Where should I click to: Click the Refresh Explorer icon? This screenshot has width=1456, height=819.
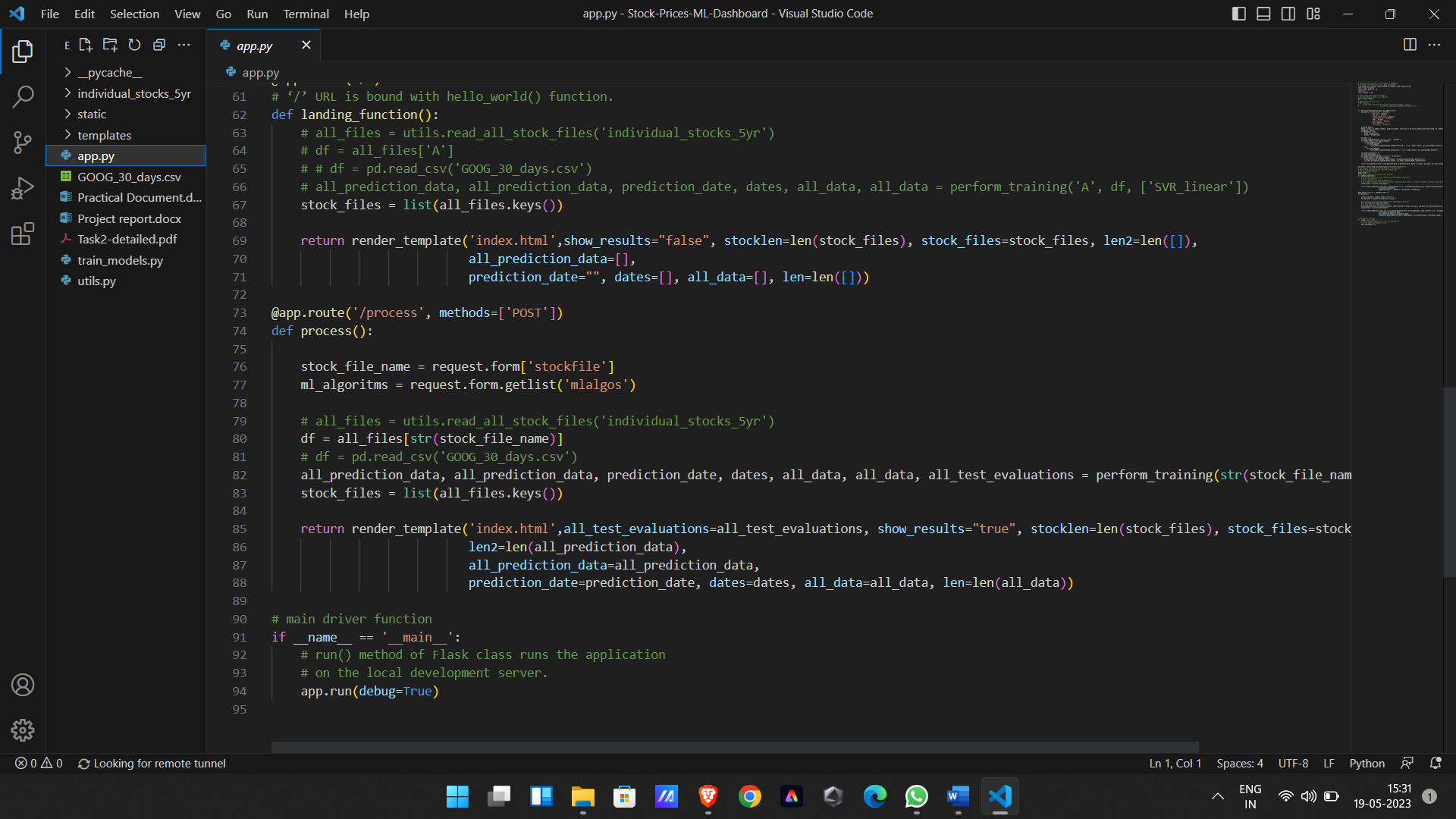(x=134, y=45)
